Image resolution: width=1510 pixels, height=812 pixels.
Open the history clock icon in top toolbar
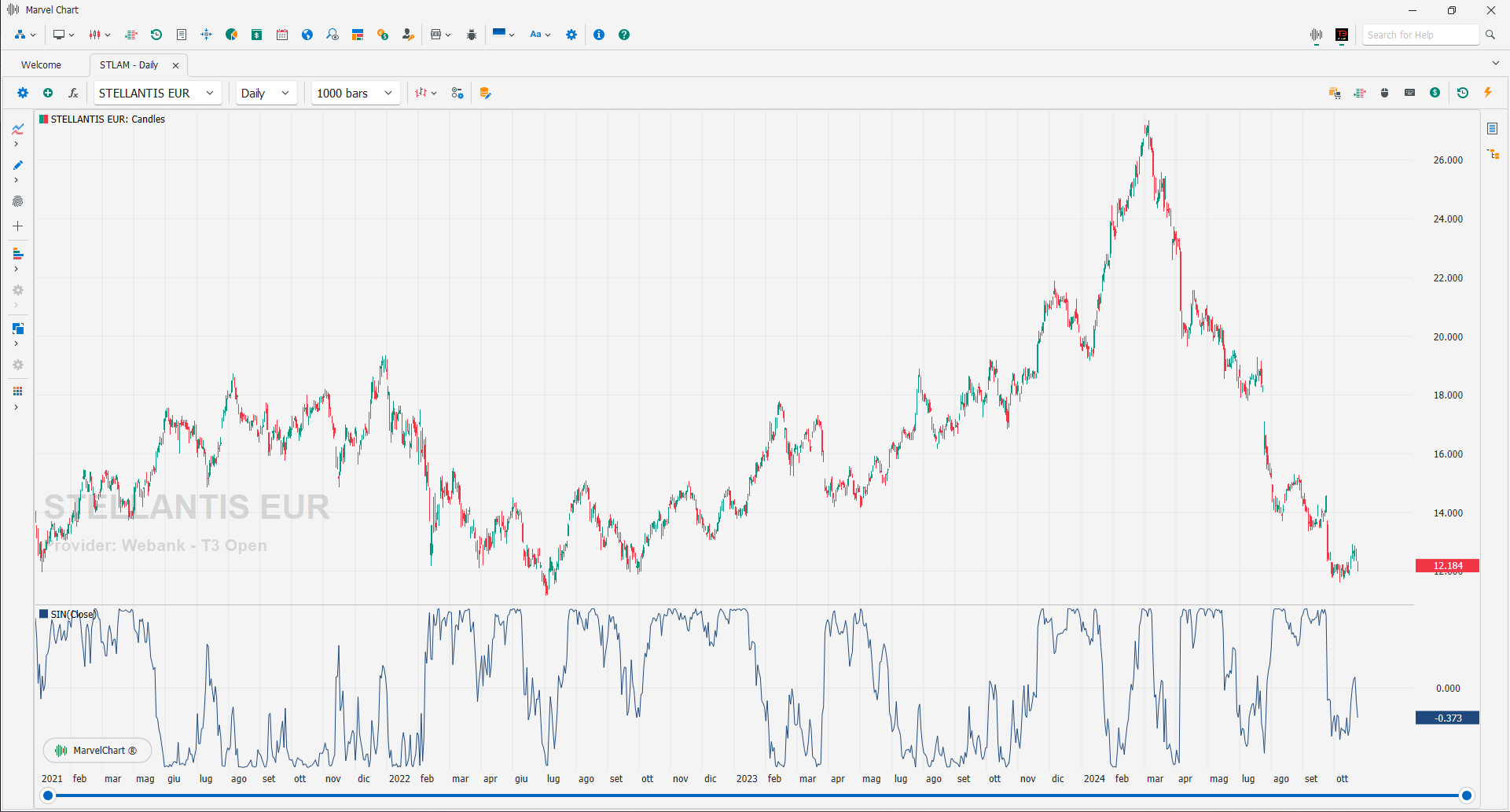156,35
